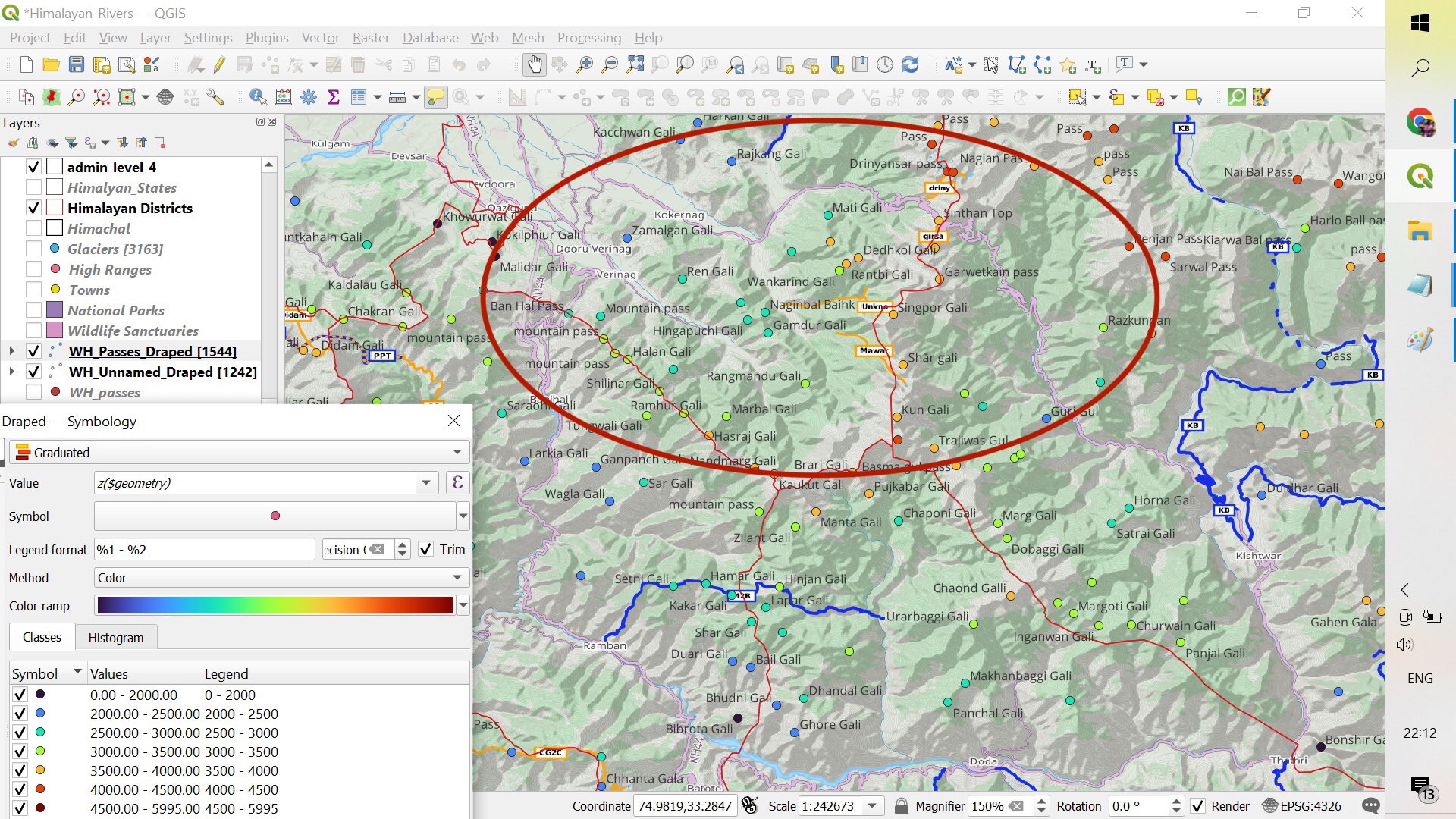
Task: Open the Processing menu
Action: click(x=589, y=38)
